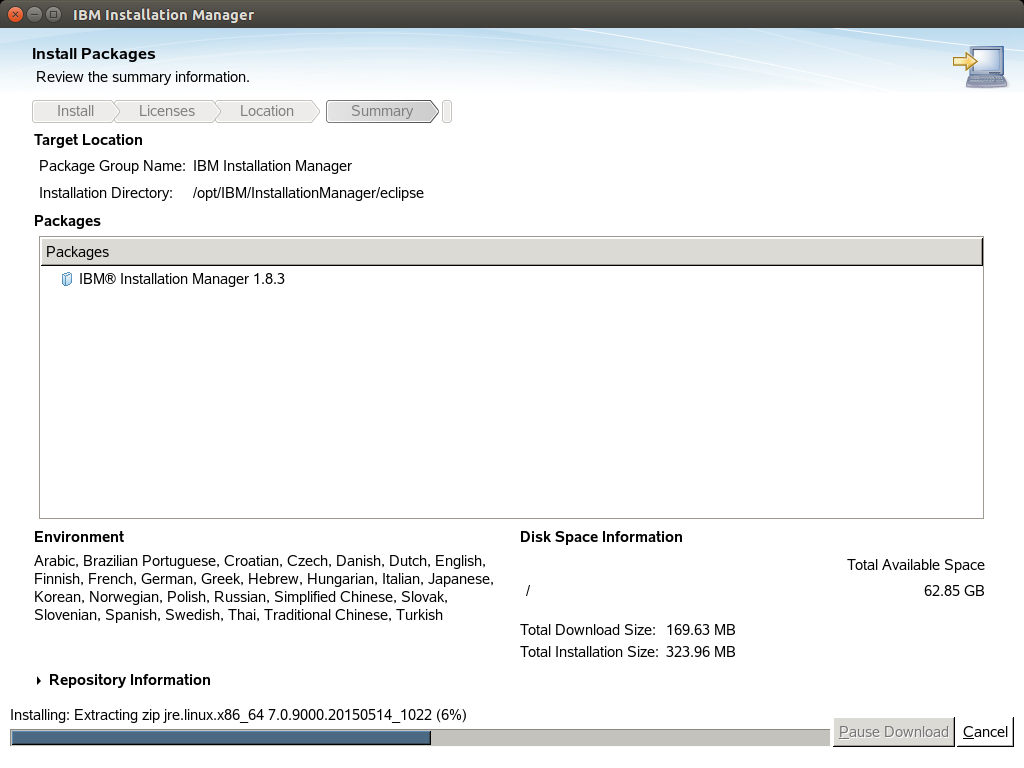
Task: Click the Total Available Space column label
Action: tap(916, 565)
